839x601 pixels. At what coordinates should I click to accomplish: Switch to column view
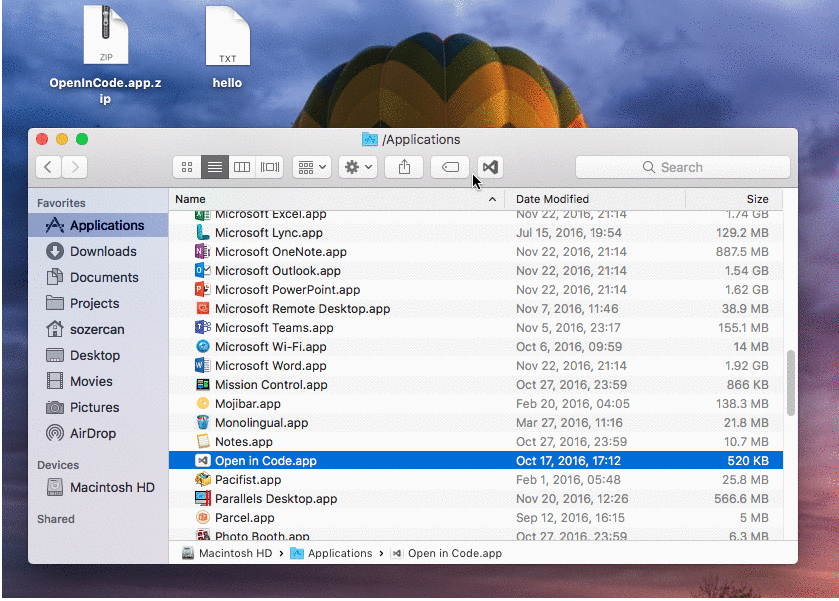[x=241, y=167]
